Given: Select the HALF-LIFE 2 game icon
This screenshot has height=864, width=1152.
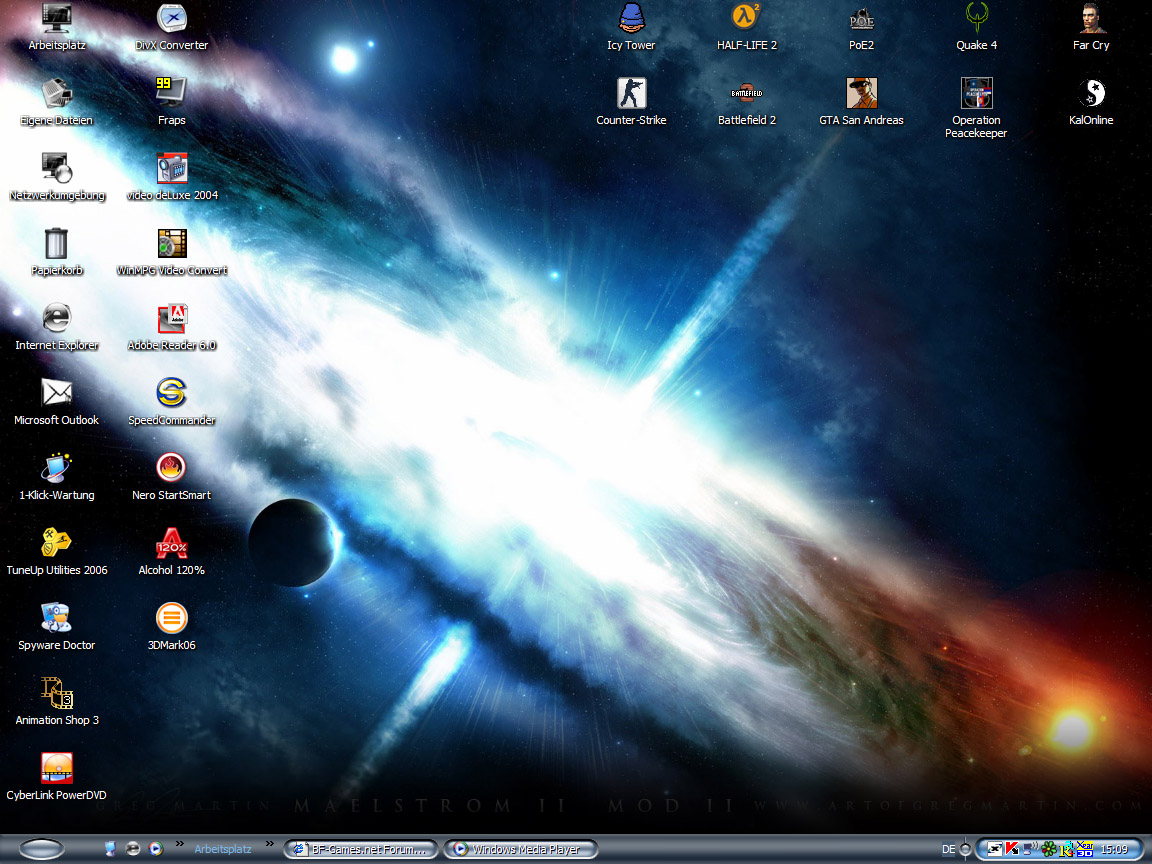Looking at the screenshot, I should coord(746,26).
